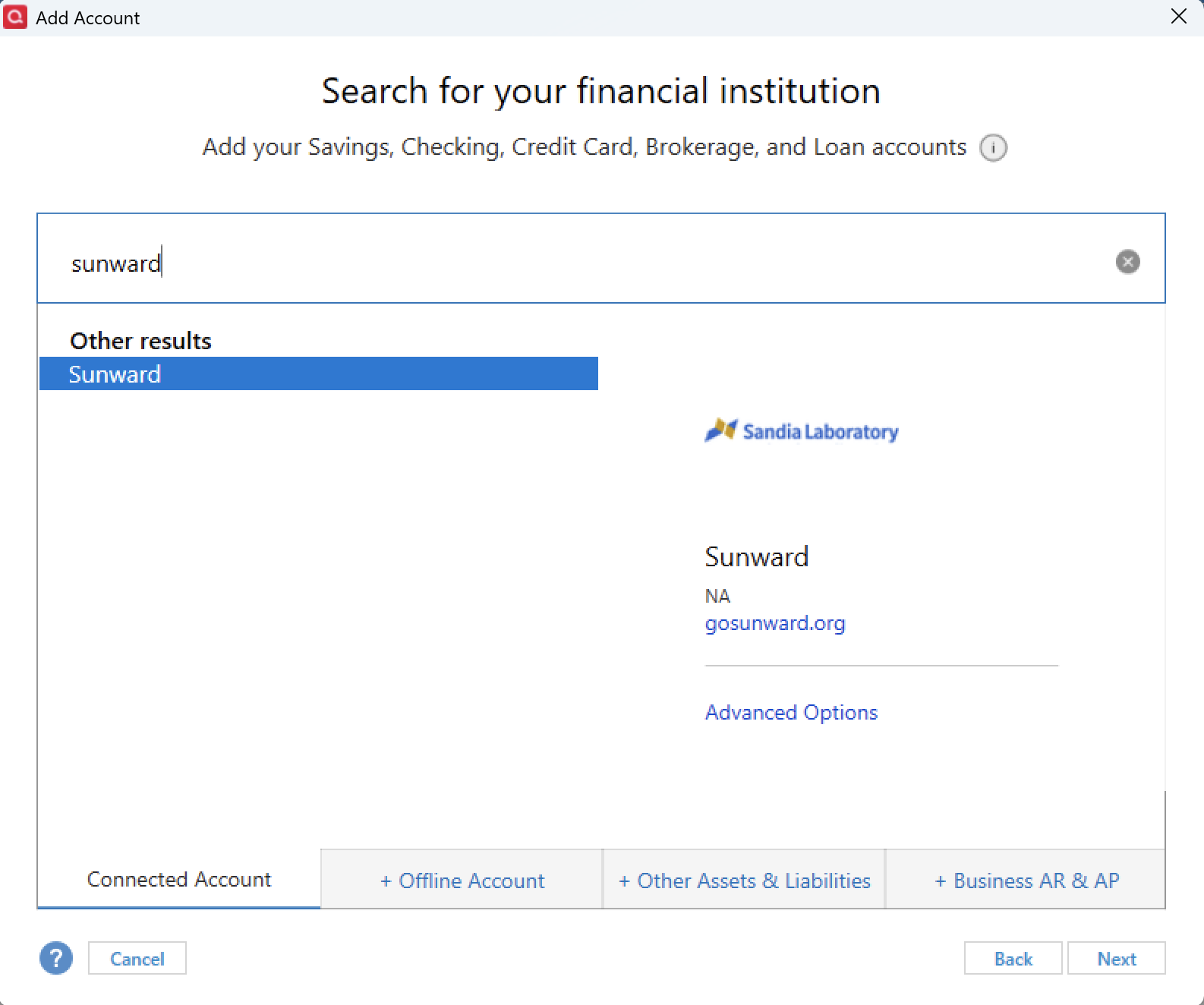Switch to the Offline Account tab
The image size is (1204, 1005).
coord(462,881)
